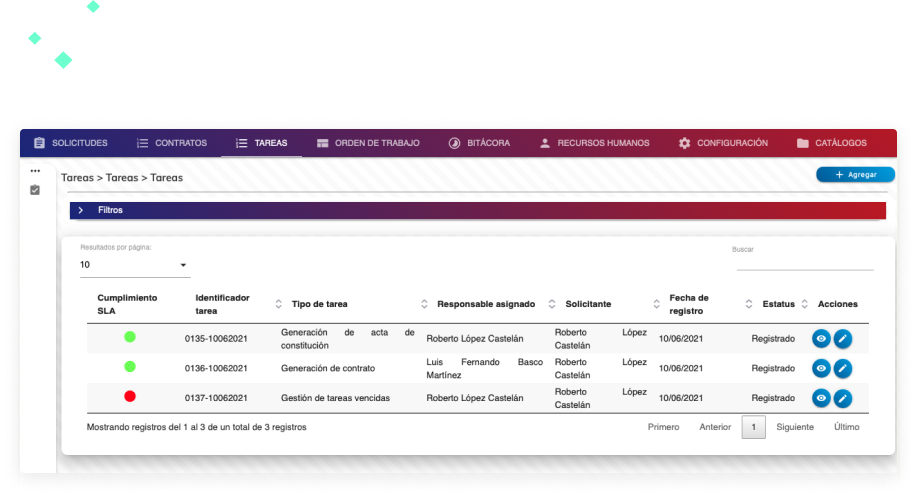Open Recursos Humanos via the person icon

click(x=545, y=143)
